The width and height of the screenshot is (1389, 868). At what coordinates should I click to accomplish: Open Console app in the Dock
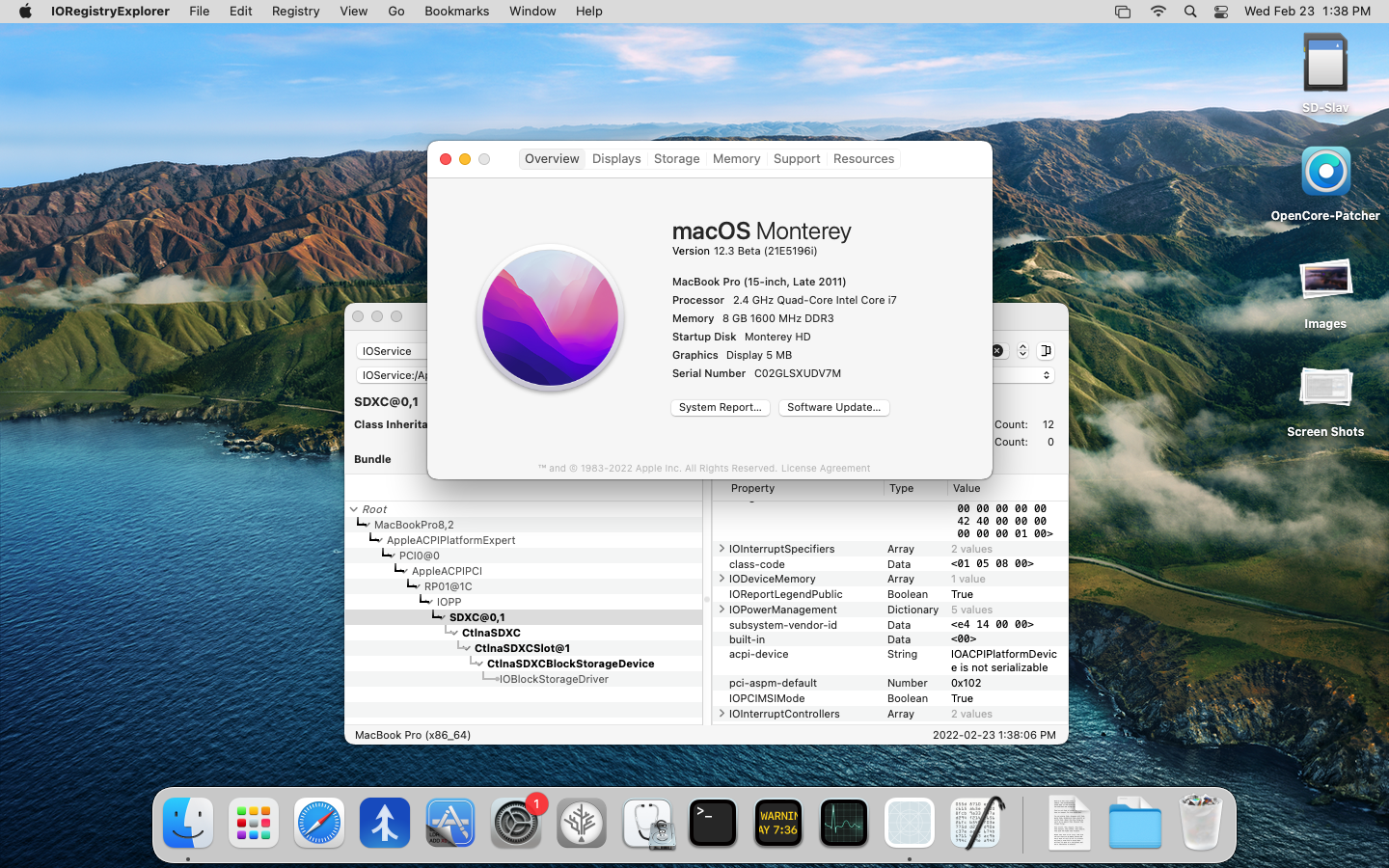[x=778, y=823]
